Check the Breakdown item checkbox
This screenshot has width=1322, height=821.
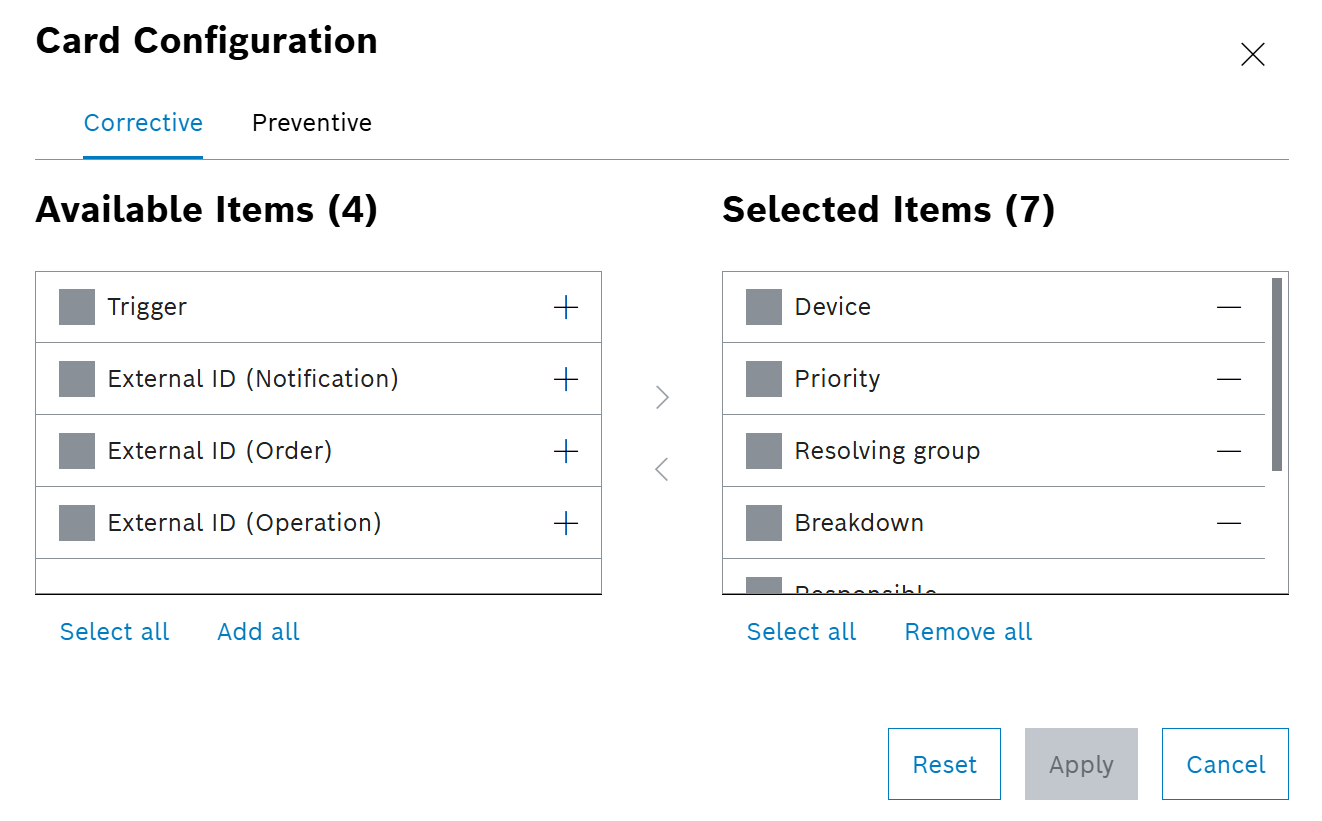[763, 522]
